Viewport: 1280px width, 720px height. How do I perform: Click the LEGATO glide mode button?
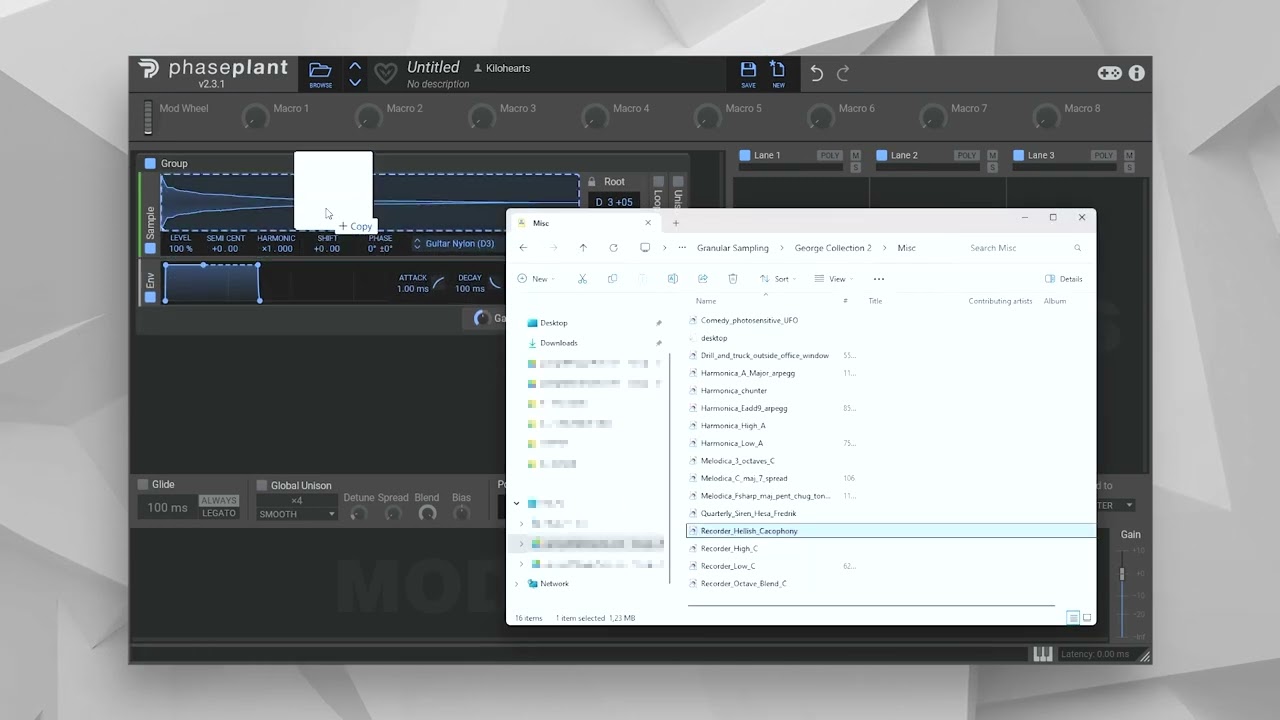(219, 513)
